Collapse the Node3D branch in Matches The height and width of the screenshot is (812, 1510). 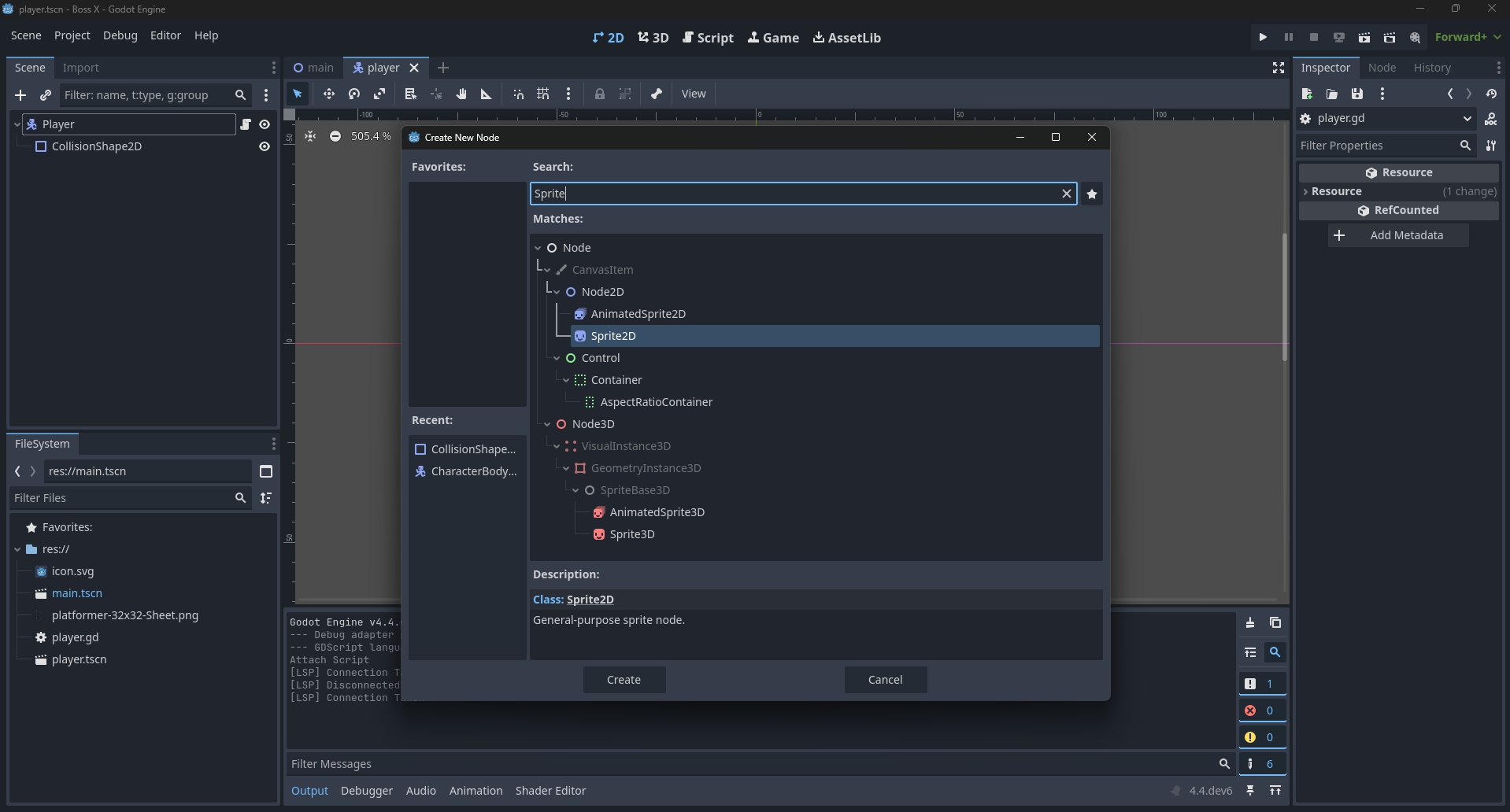coord(548,424)
